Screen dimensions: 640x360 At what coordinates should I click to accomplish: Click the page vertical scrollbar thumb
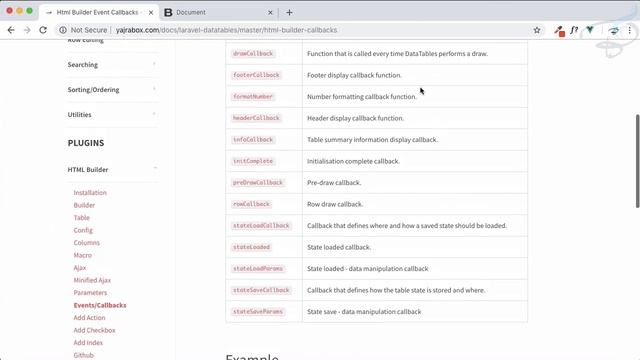click(x=637, y=161)
